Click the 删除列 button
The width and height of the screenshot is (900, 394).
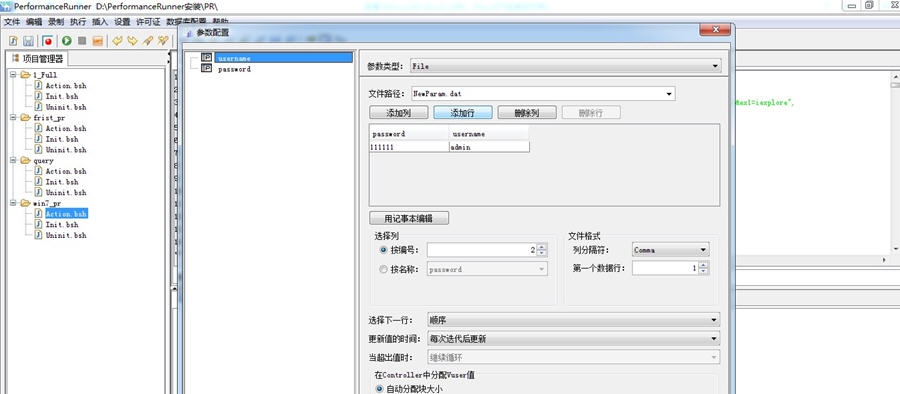527,113
